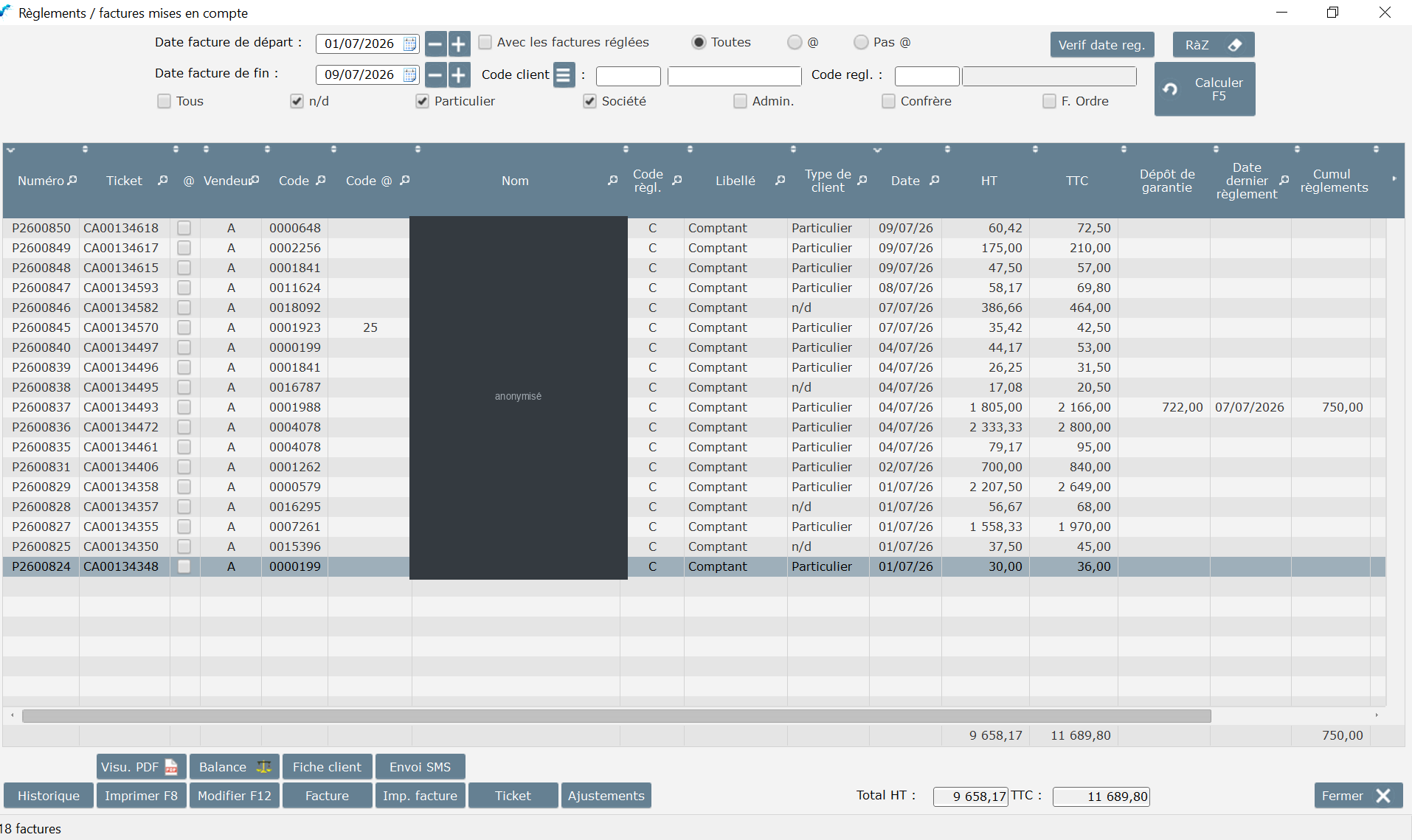The width and height of the screenshot is (1412, 840).
Task: Search in the Code column
Action: (x=321, y=180)
